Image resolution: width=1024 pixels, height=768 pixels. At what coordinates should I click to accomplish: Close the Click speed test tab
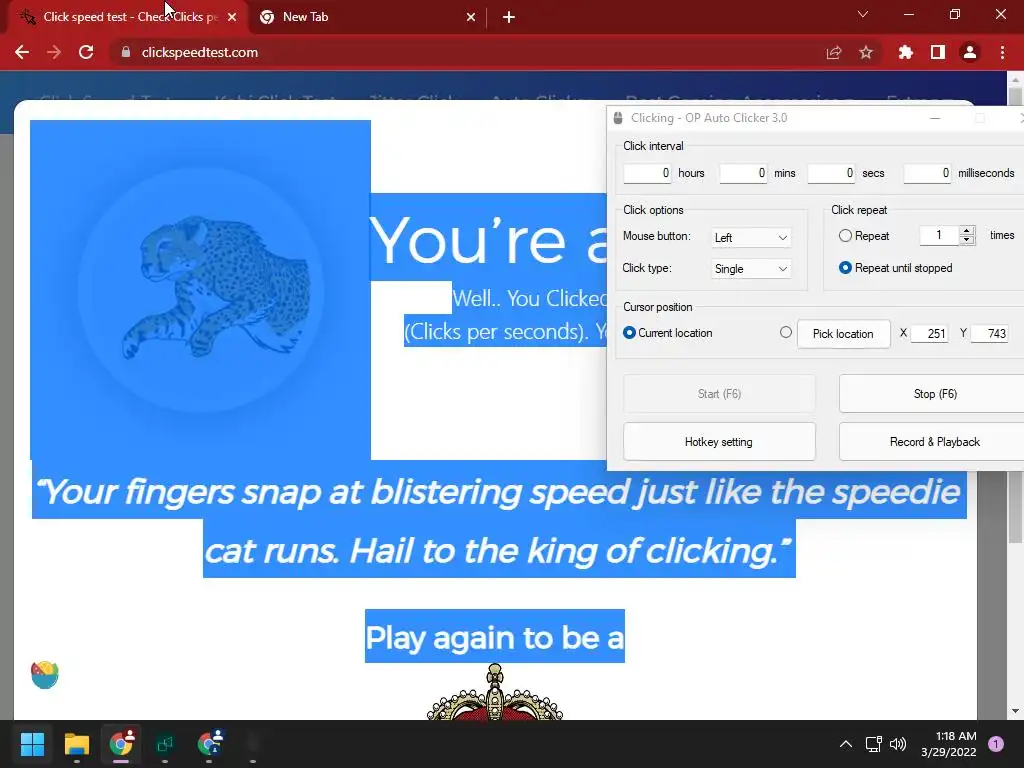232,17
